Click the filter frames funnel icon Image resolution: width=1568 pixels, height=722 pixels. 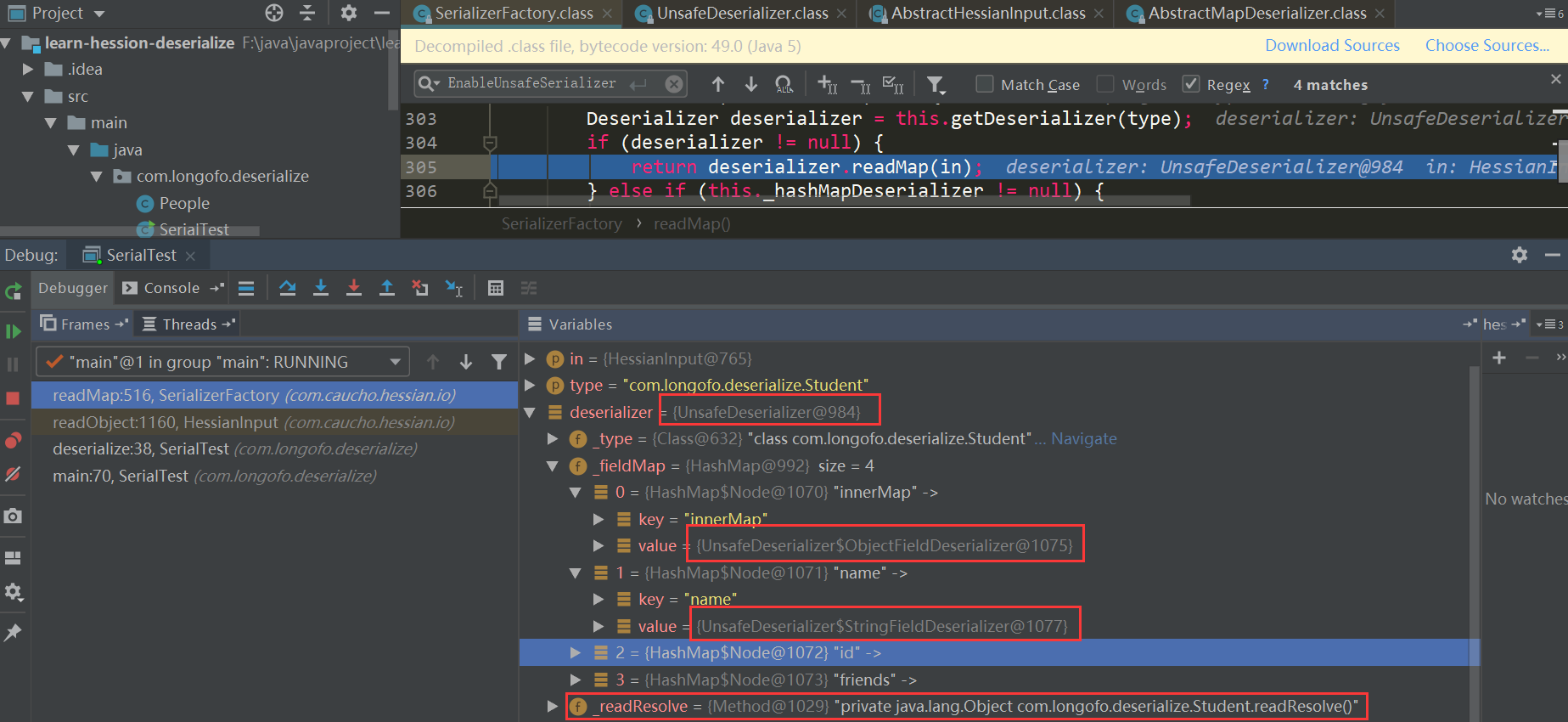499,362
